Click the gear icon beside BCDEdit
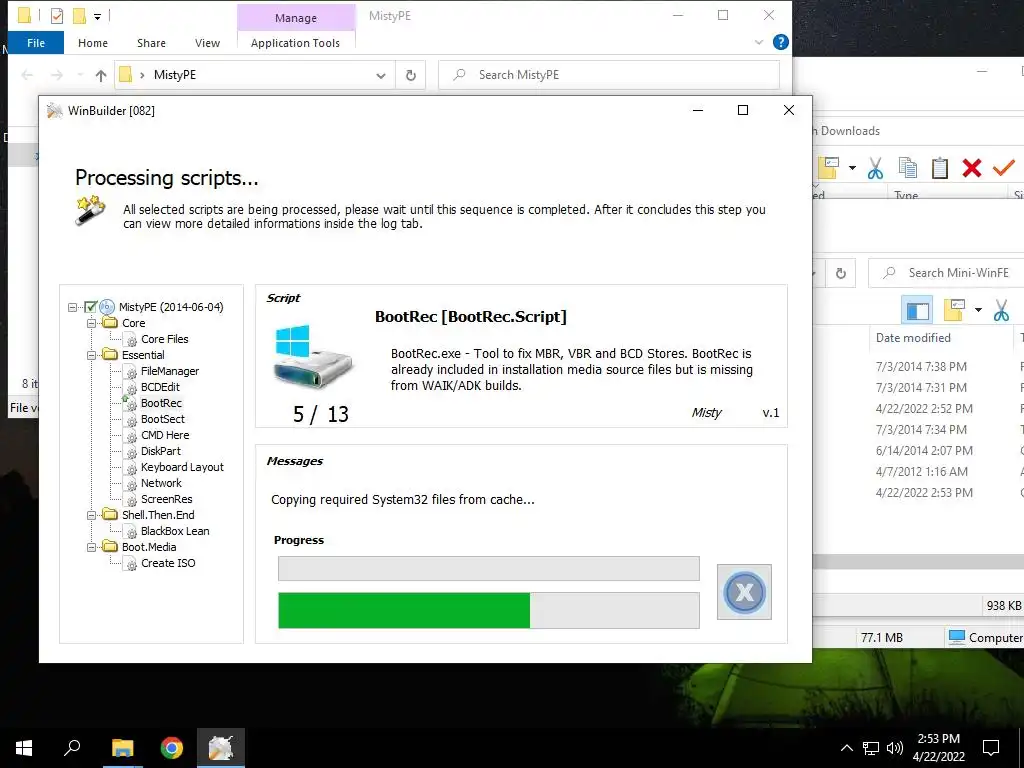This screenshot has height=768, width=1024. (131, 387)
